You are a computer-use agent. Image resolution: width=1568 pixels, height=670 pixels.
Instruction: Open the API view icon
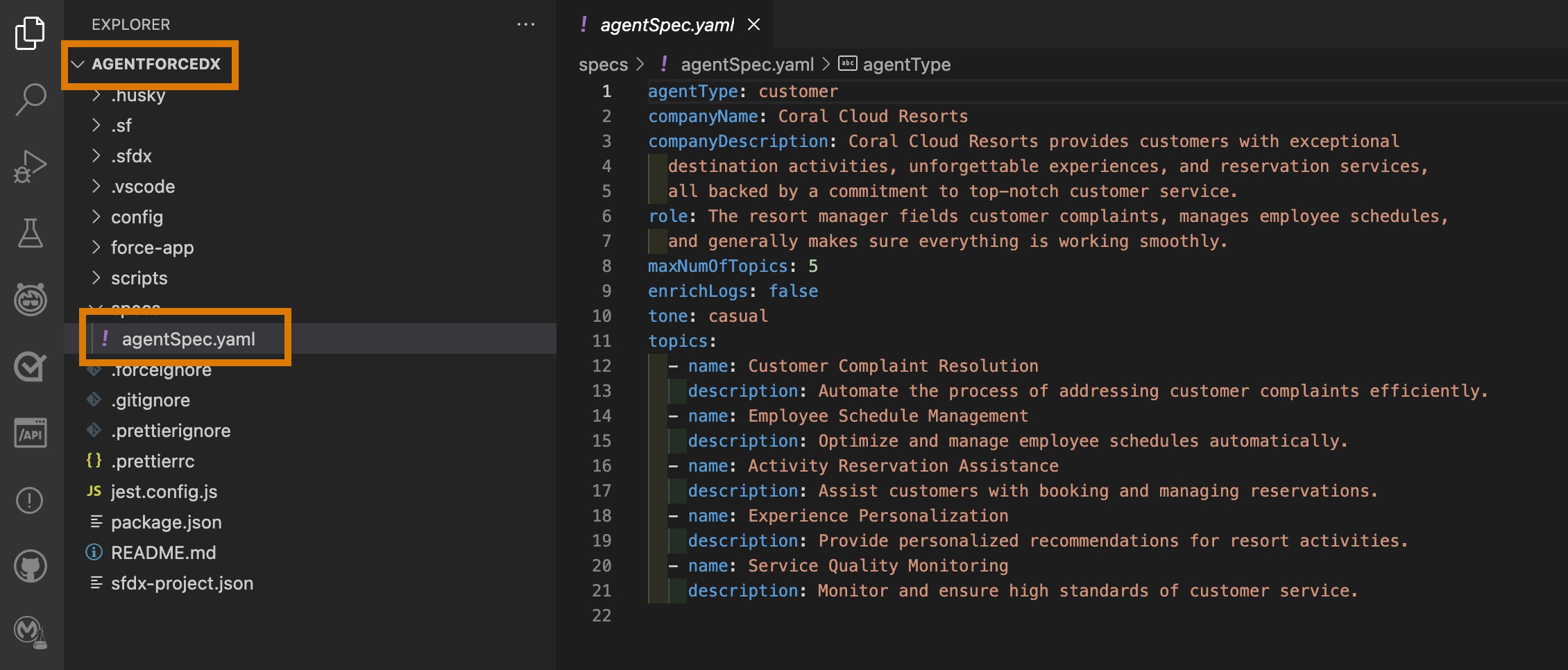pos(30,433)
